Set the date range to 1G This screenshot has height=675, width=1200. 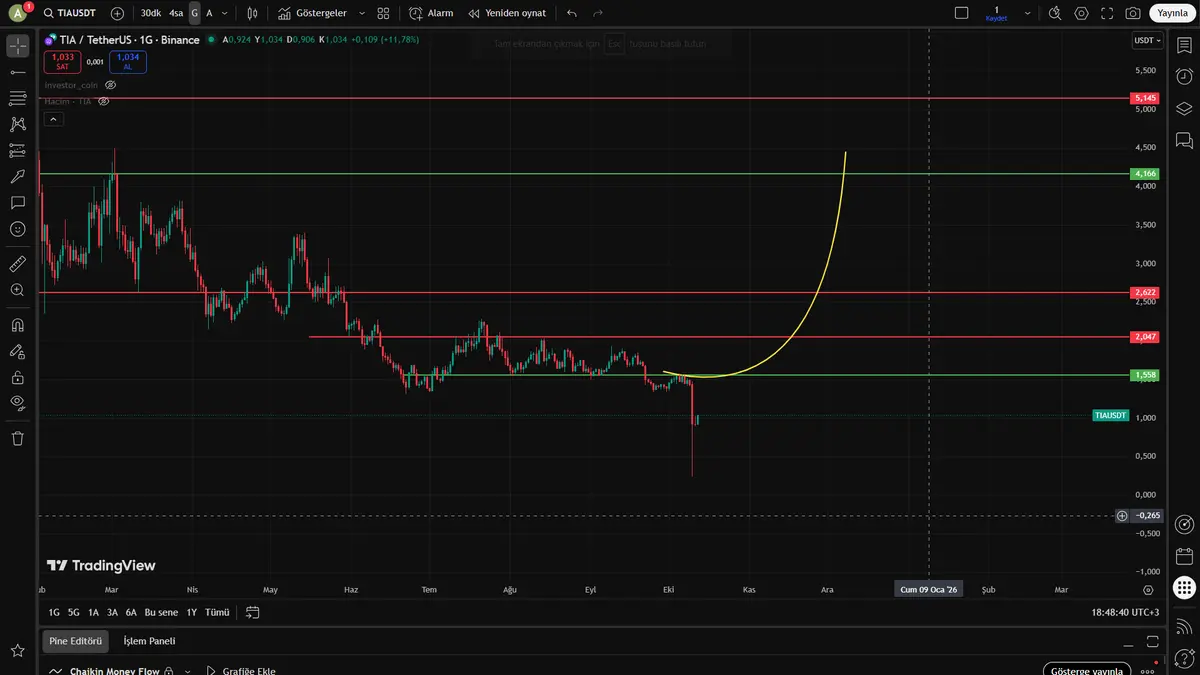click(x=54, y=612)
